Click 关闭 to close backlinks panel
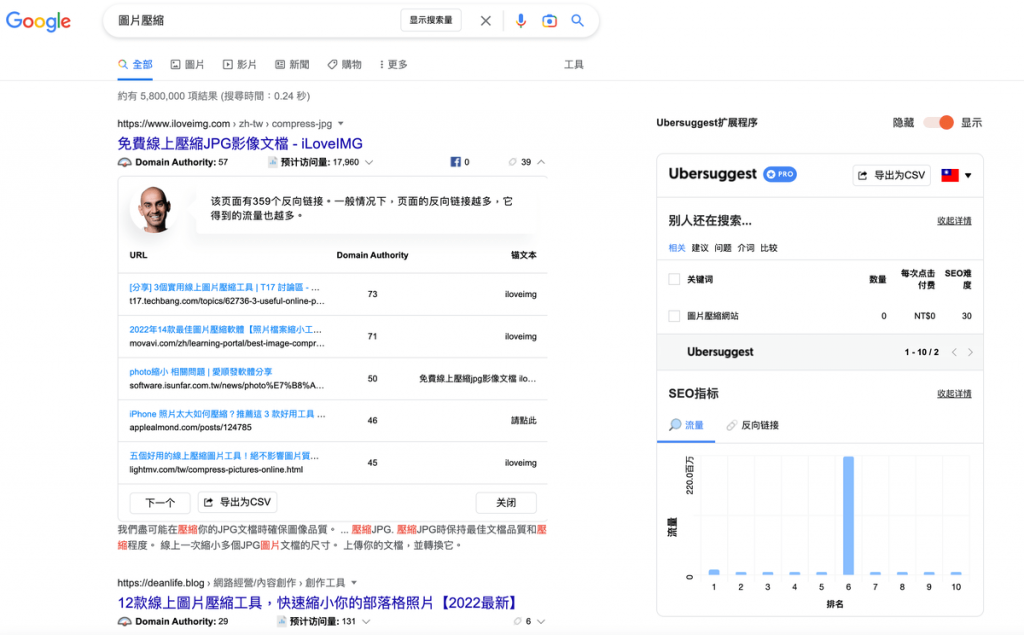 [506, 502]
